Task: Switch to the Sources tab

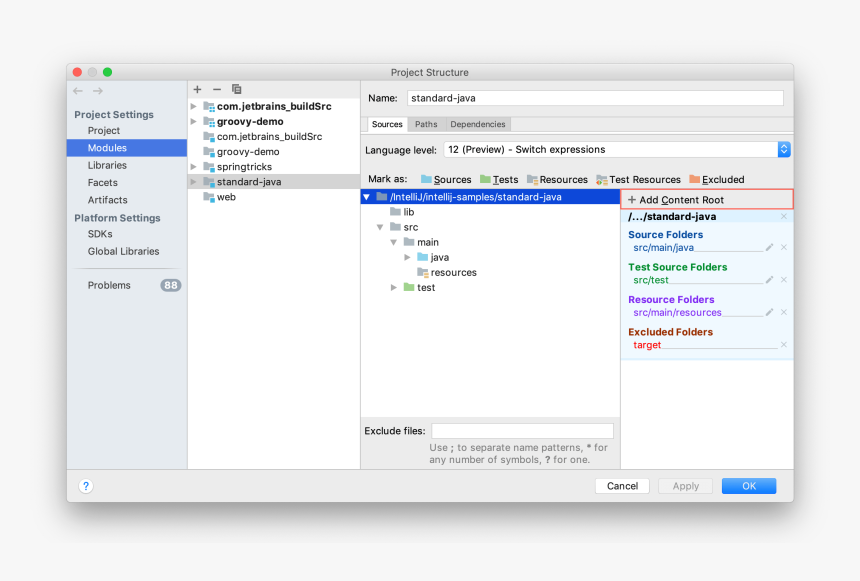Action: [387, 124]
